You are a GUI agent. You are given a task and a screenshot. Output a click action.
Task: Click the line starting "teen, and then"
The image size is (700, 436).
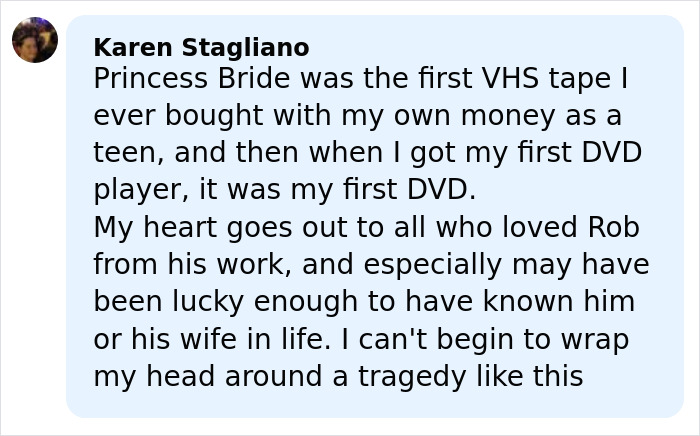pos(367,153)
